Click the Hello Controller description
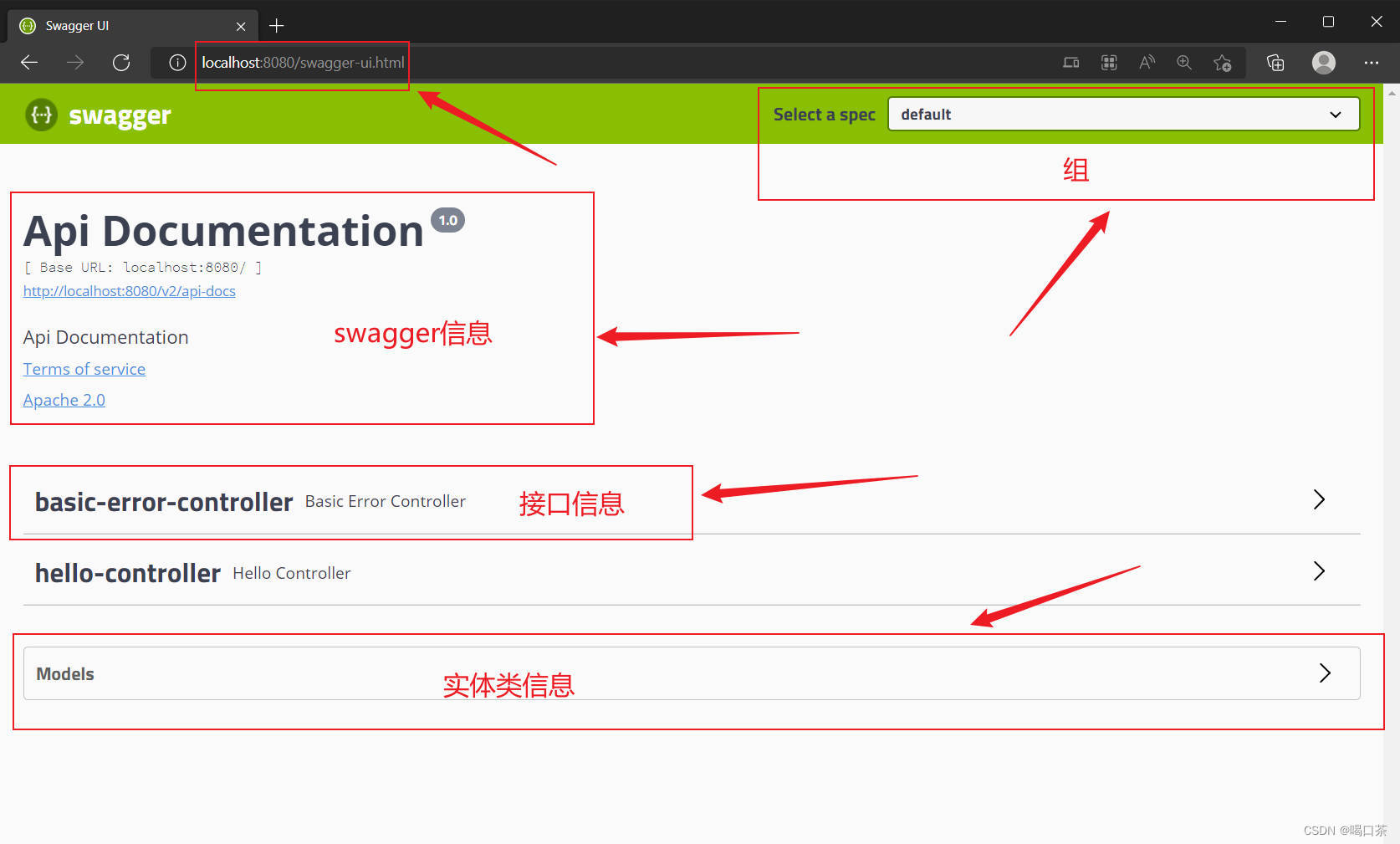Viewport: 1400px width, 844px height. click(x=292, y=573)
